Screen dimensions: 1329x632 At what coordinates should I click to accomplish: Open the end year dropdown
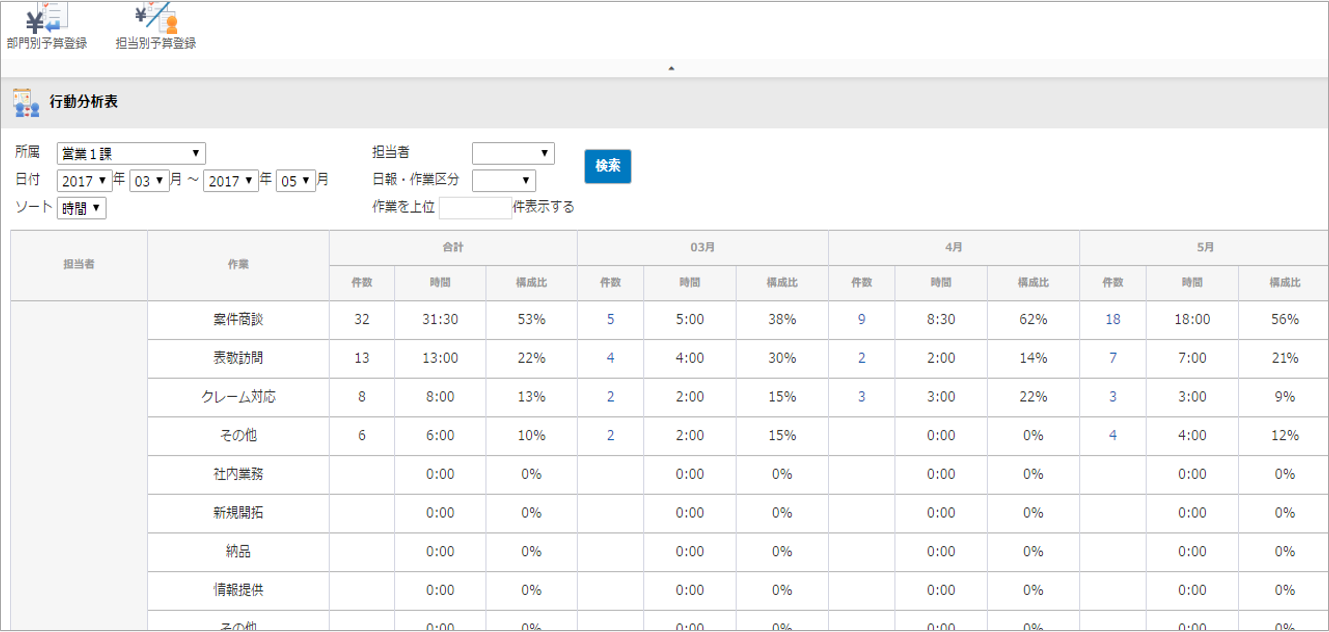coord(230,181)
